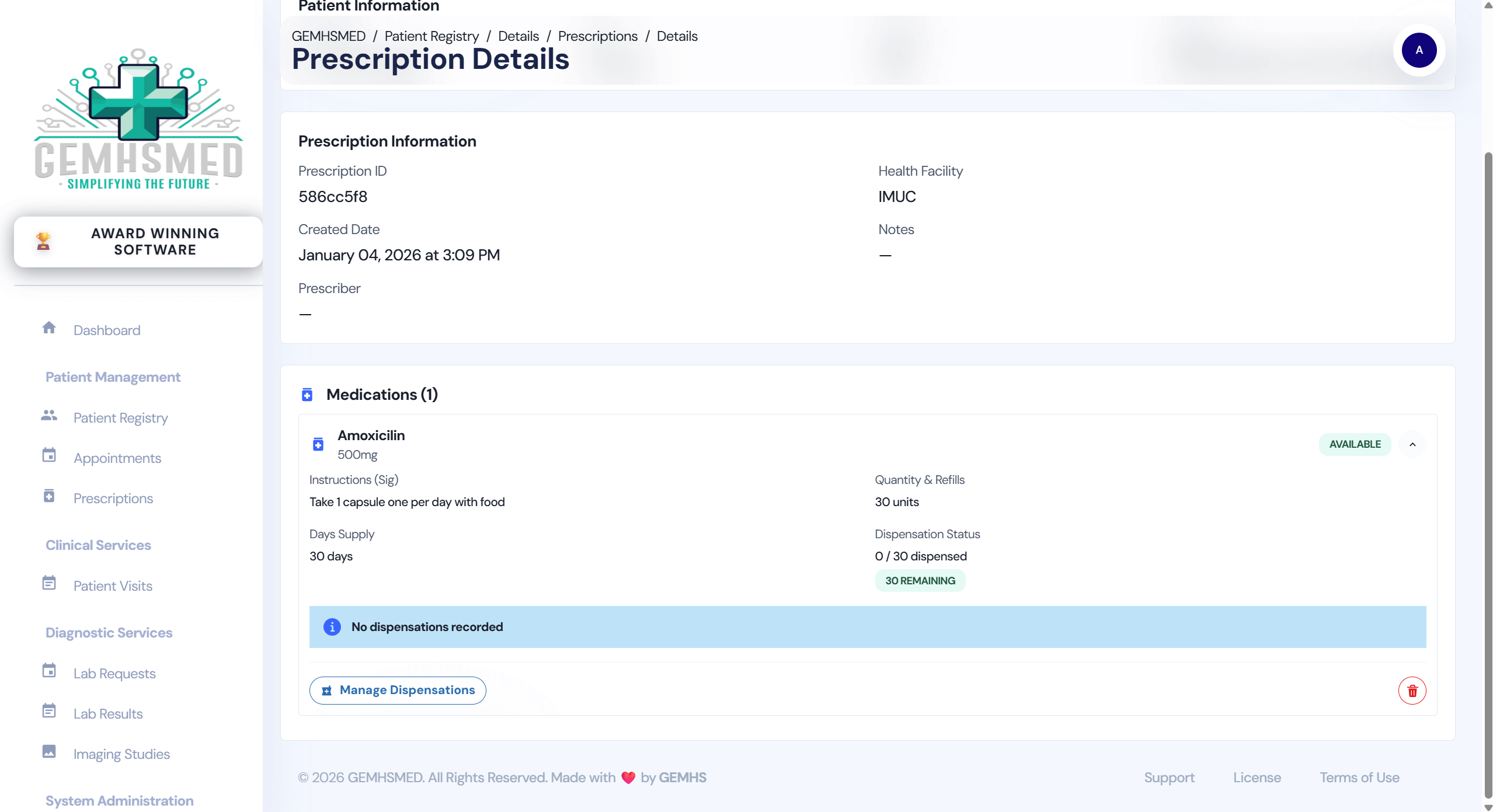Click the Prescriptions sidebar pill-bottle icon
Image resolution: width=1493 pixels, height=812 pixels.
49,496
